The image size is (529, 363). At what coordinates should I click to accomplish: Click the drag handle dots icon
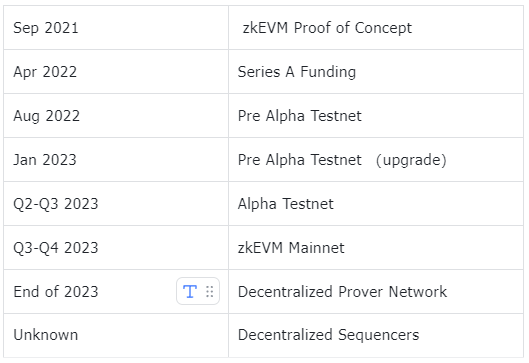pos(210,291)
